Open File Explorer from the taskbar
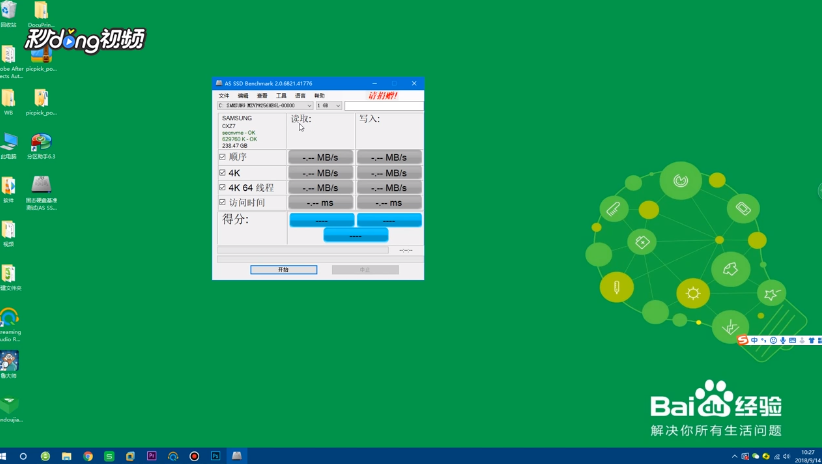The image size is (822, 464). [67, 456]
